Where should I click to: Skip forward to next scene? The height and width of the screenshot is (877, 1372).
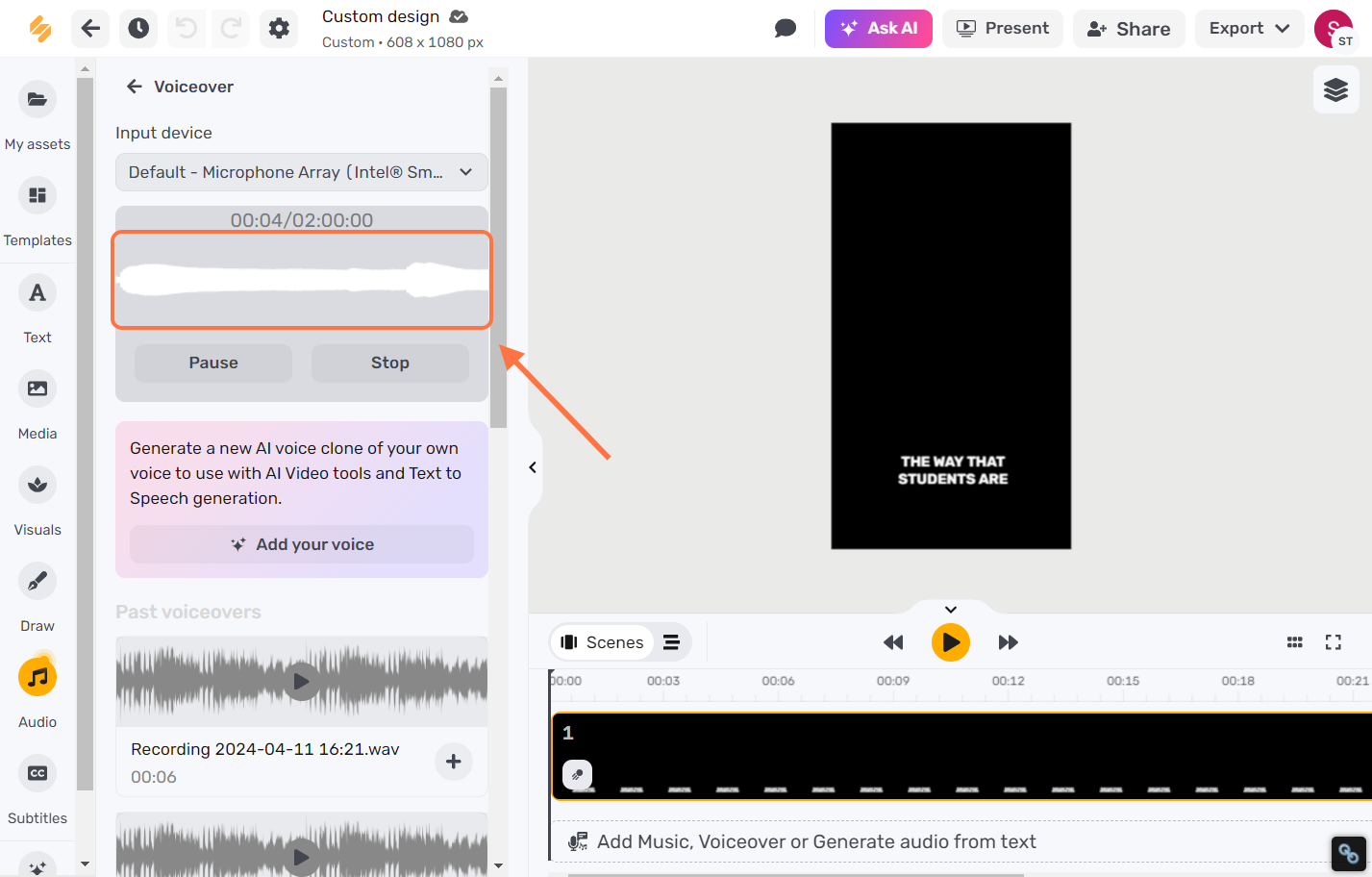(1008, 642)
